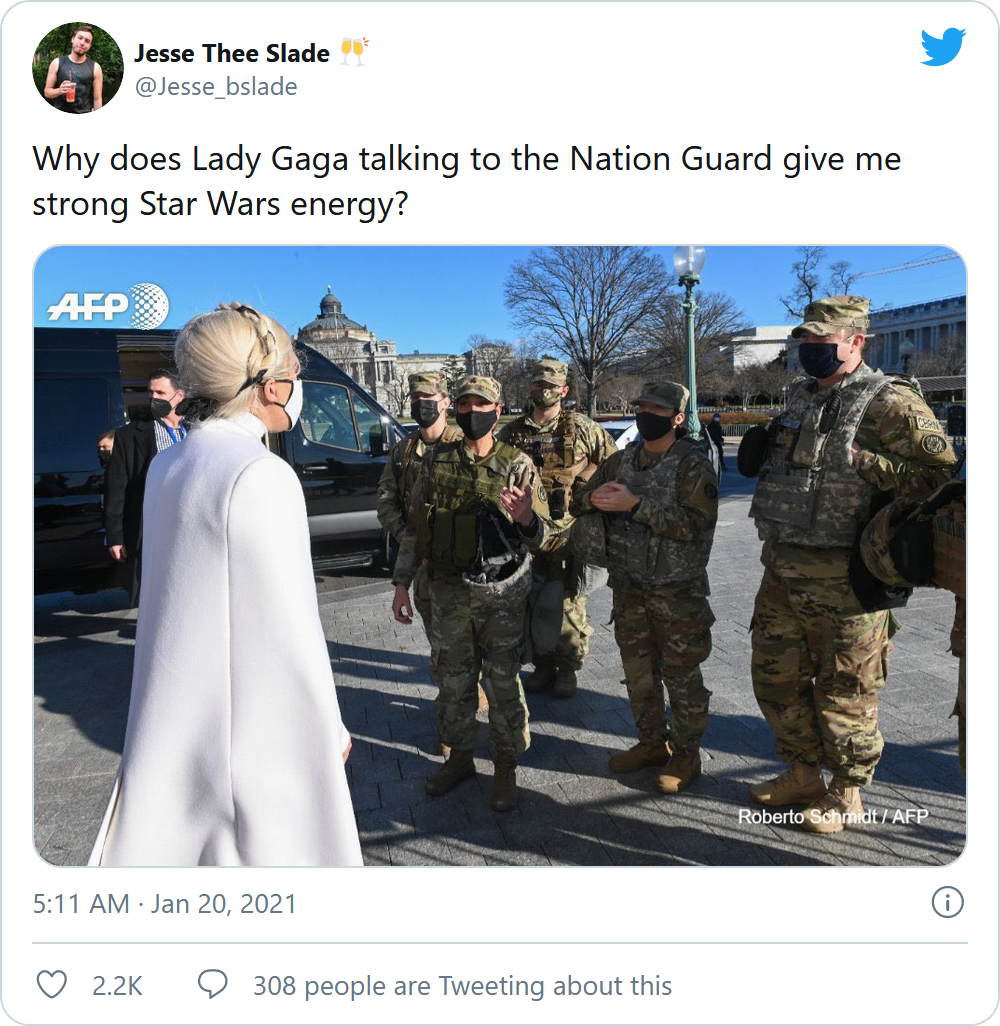
Task: Click the green street lamp post
Action: pyautogui.click(x=690, y=340)
